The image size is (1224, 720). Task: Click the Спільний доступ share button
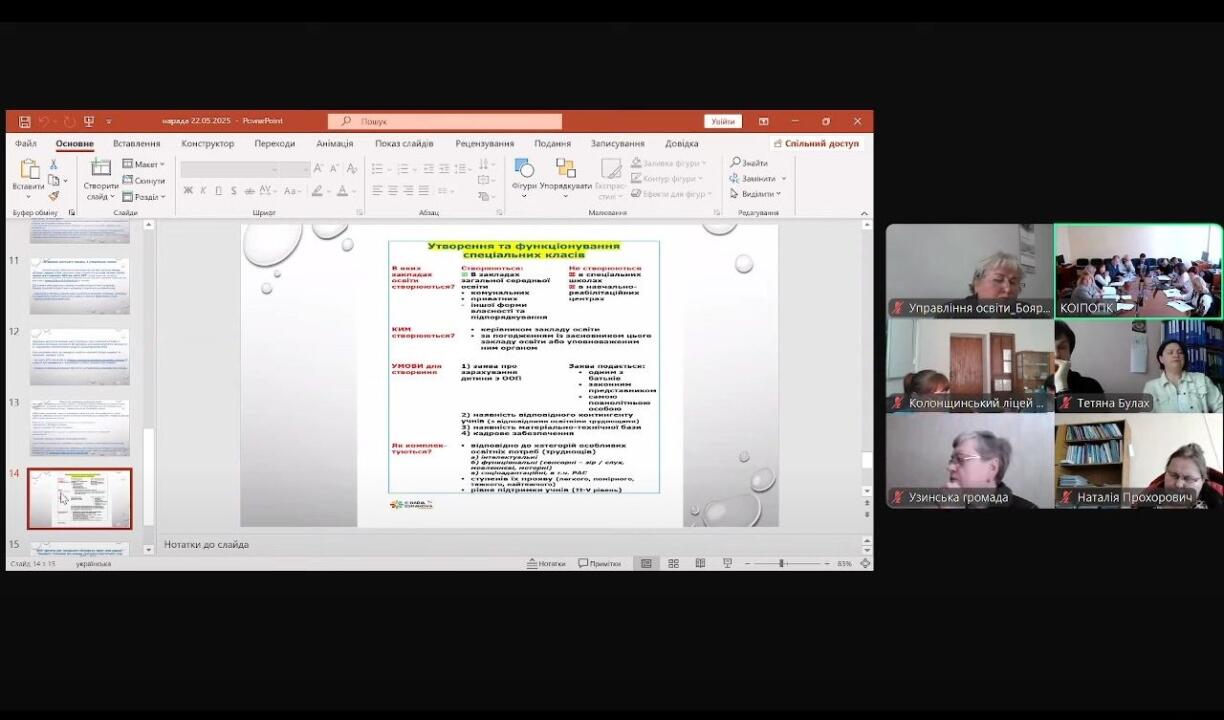(x=816, y=143)
